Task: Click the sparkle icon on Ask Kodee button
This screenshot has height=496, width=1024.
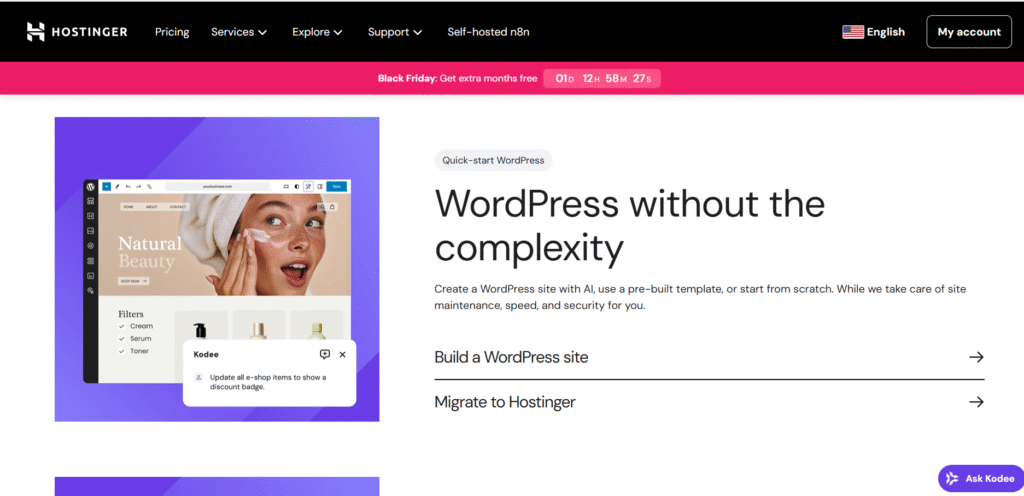Action: pos(952,479)
